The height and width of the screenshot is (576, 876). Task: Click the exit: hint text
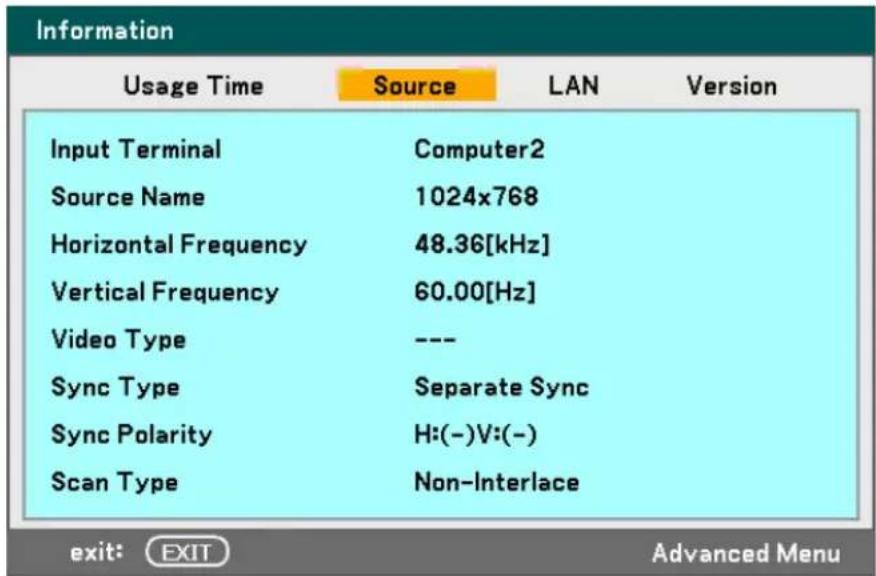point(97,552)
